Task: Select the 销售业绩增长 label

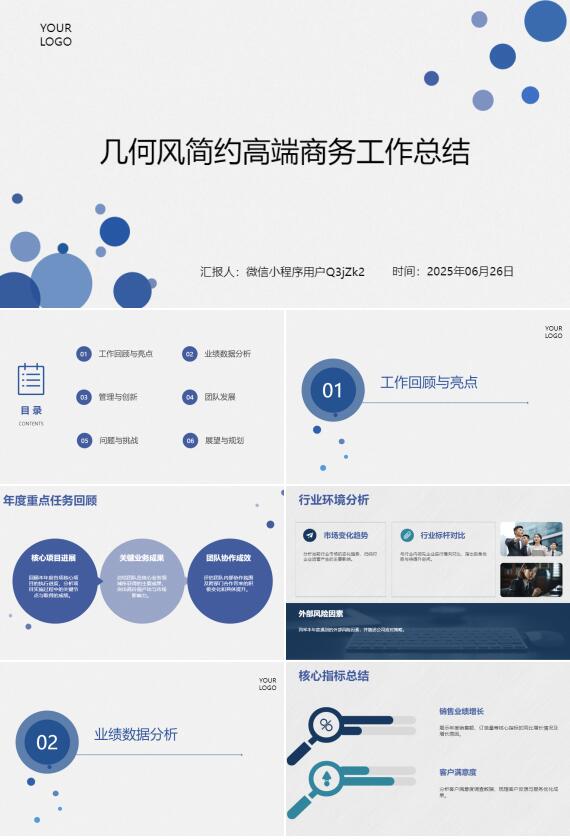Action: point(462,711)
